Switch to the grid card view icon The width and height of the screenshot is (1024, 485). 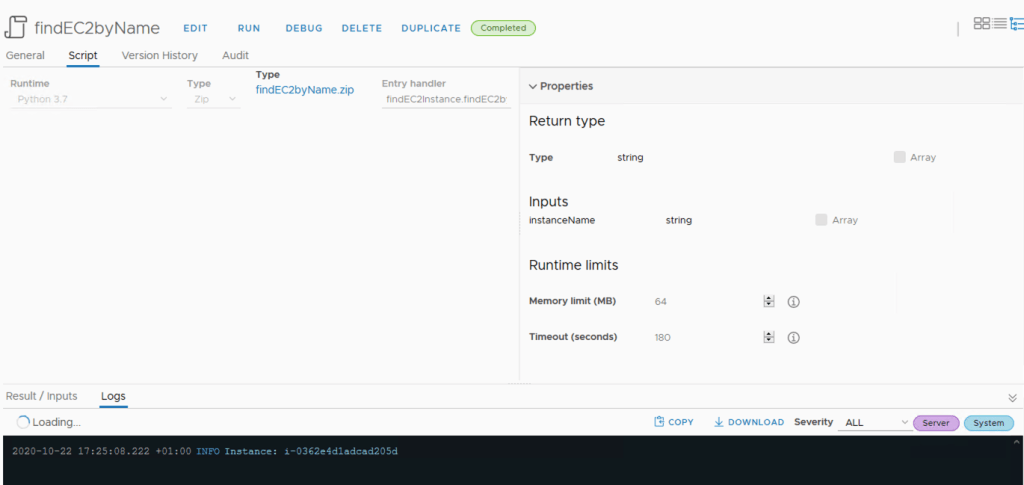pos(981,23)
